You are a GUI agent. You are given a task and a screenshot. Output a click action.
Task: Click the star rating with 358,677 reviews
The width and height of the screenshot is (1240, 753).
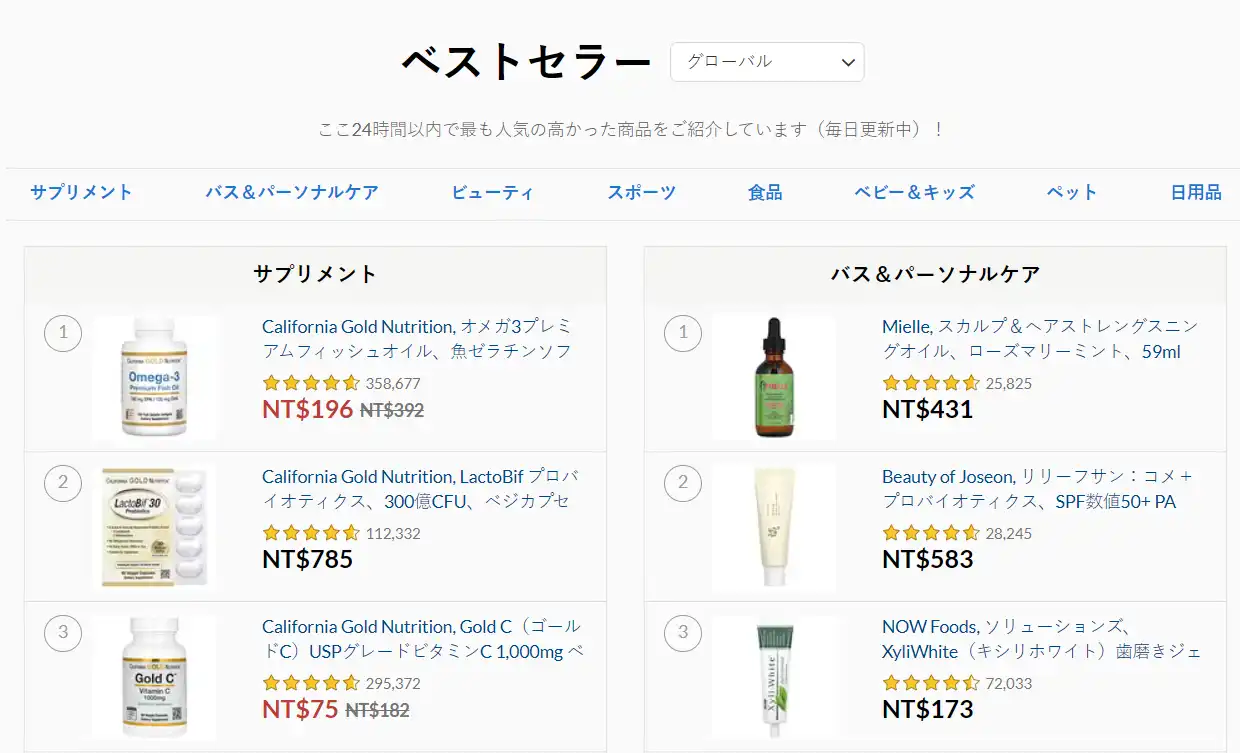click(x=311, y=383)
